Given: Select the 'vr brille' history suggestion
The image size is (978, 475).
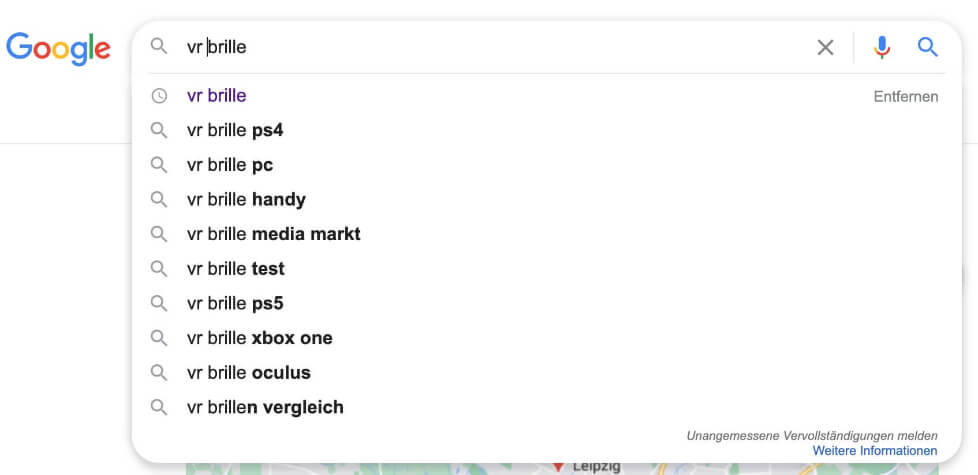Looking at the screenshot, I should tap(216, 96).
